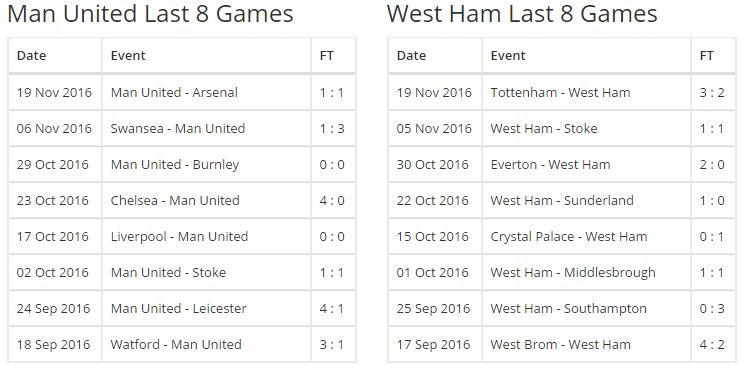Open the Chelsea - Man United event

click(x=175, y=201)
